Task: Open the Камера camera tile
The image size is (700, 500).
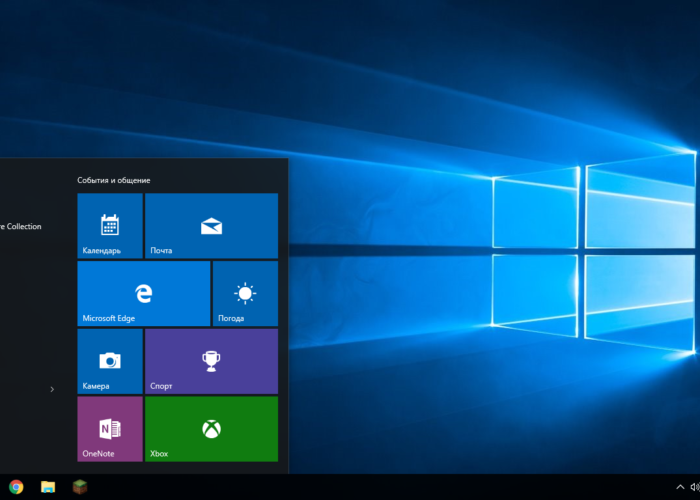Action: coord(110,361)
